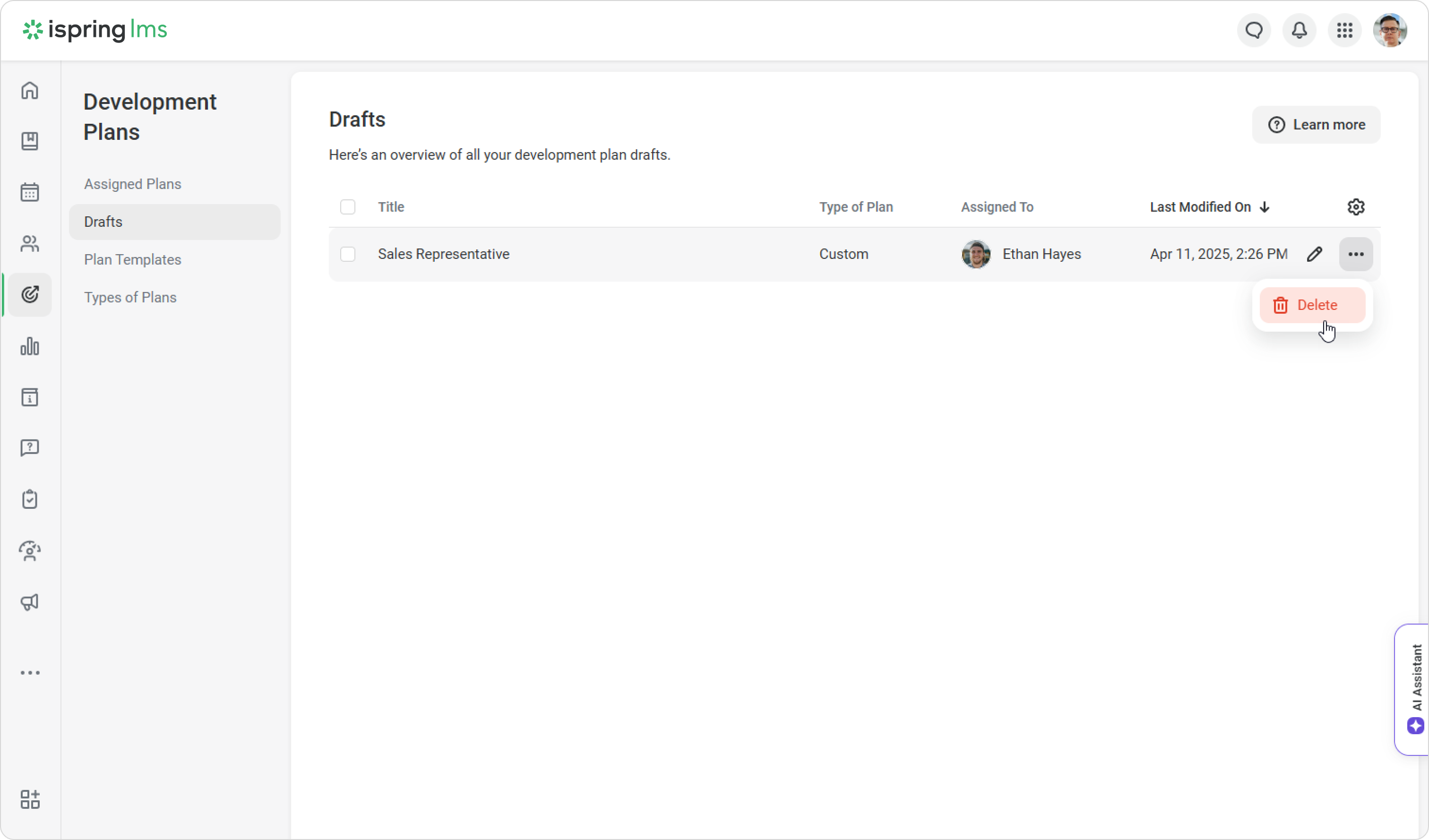
Task: Click the pencil edit icon for Sales Representative
Action: pyautogui.click(x=1315, y=254)
